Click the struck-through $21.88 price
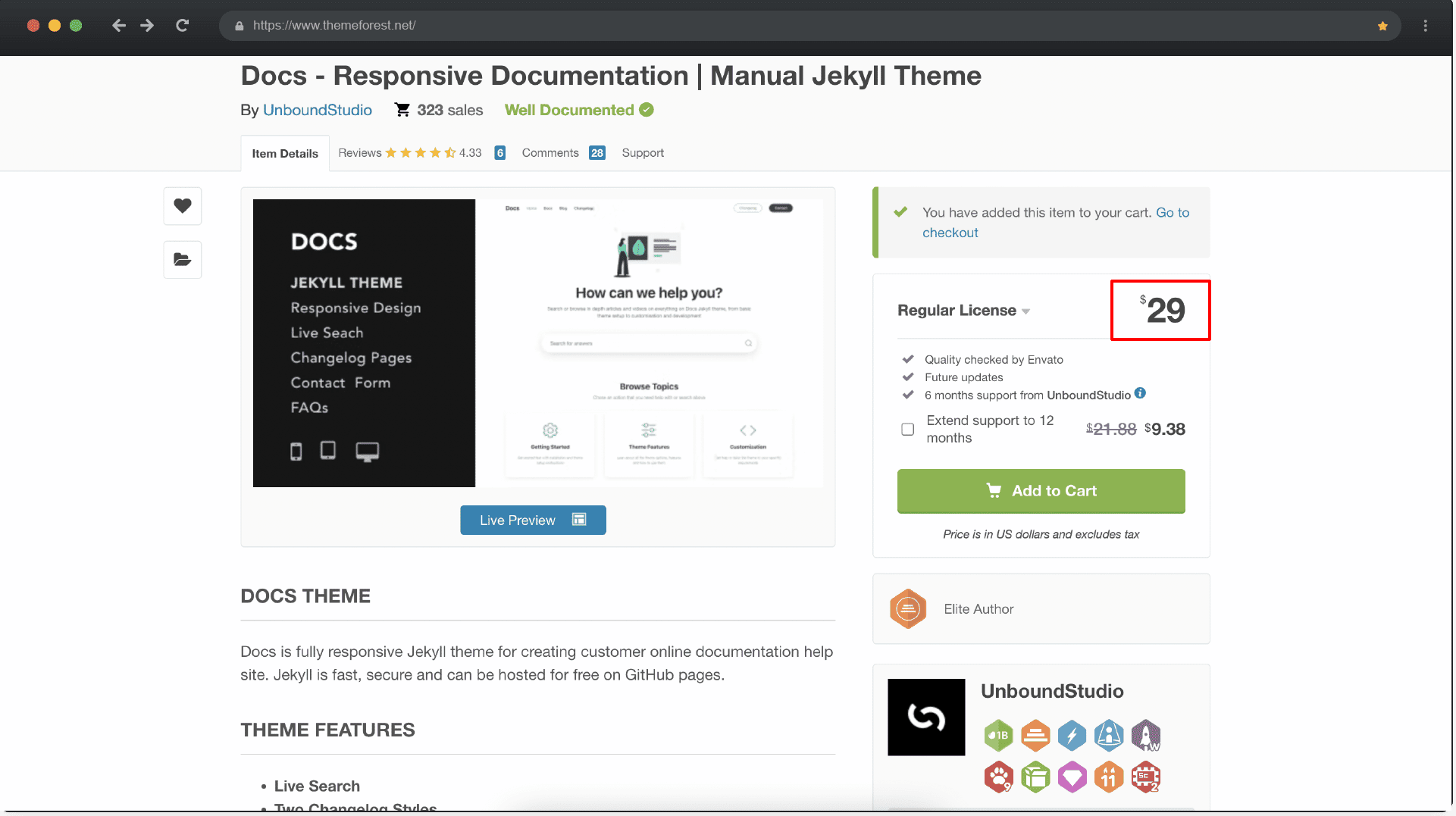 pyautogui.click(x=1111, y=430)
